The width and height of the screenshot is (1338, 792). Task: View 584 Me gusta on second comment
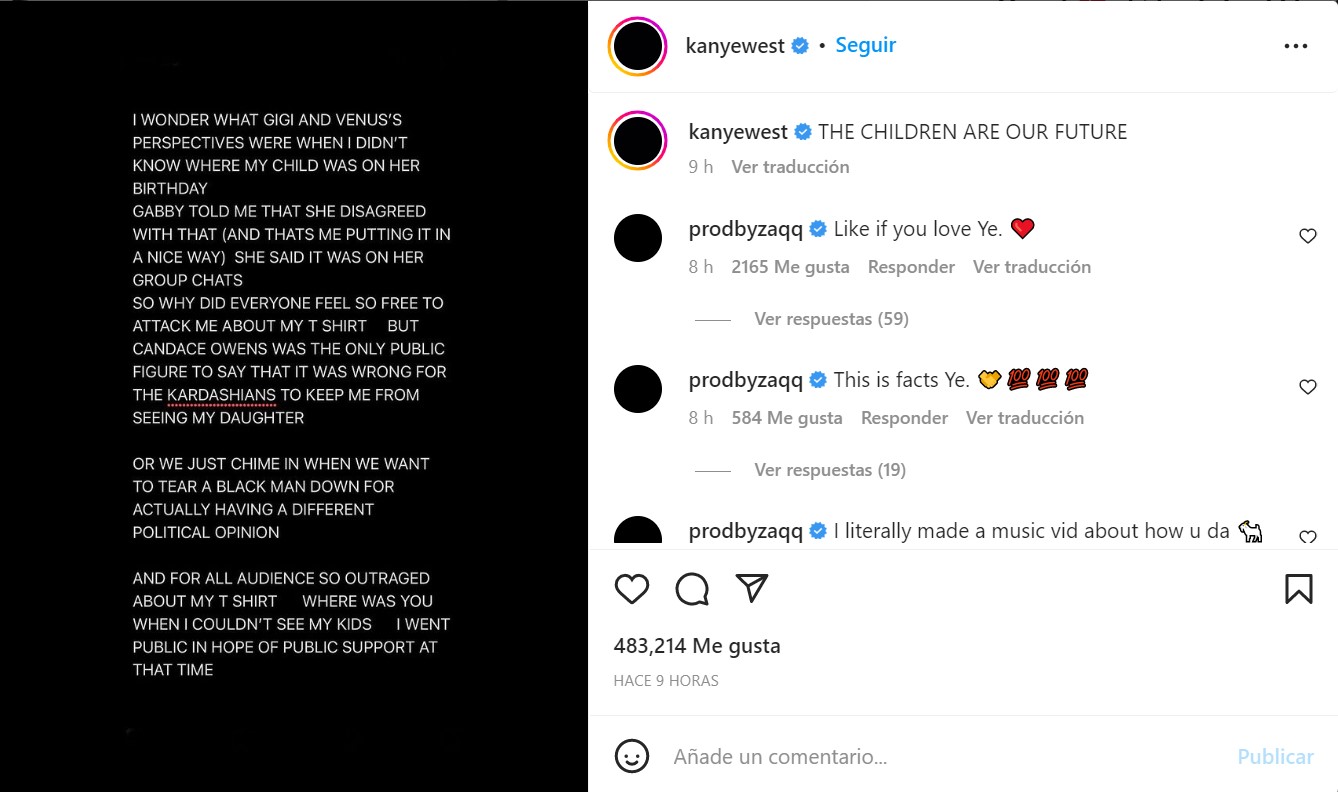[787, 418]
